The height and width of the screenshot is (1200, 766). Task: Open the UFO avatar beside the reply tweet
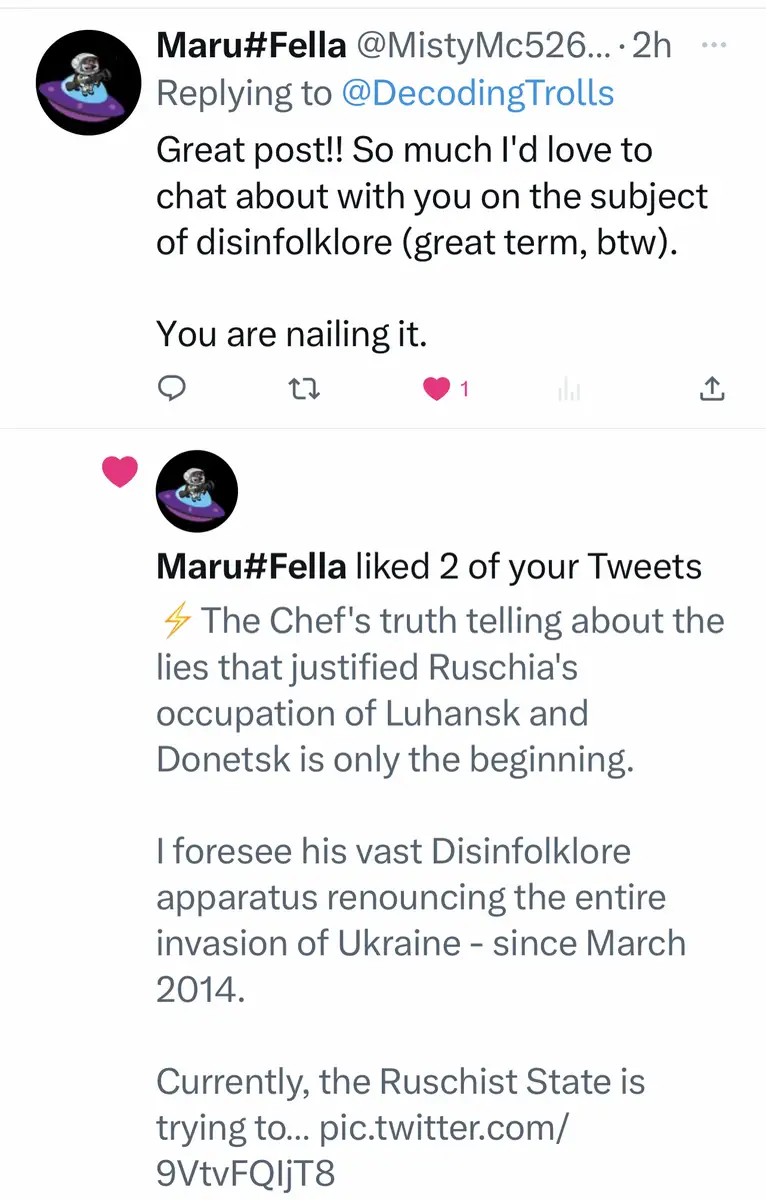[87, 82]
